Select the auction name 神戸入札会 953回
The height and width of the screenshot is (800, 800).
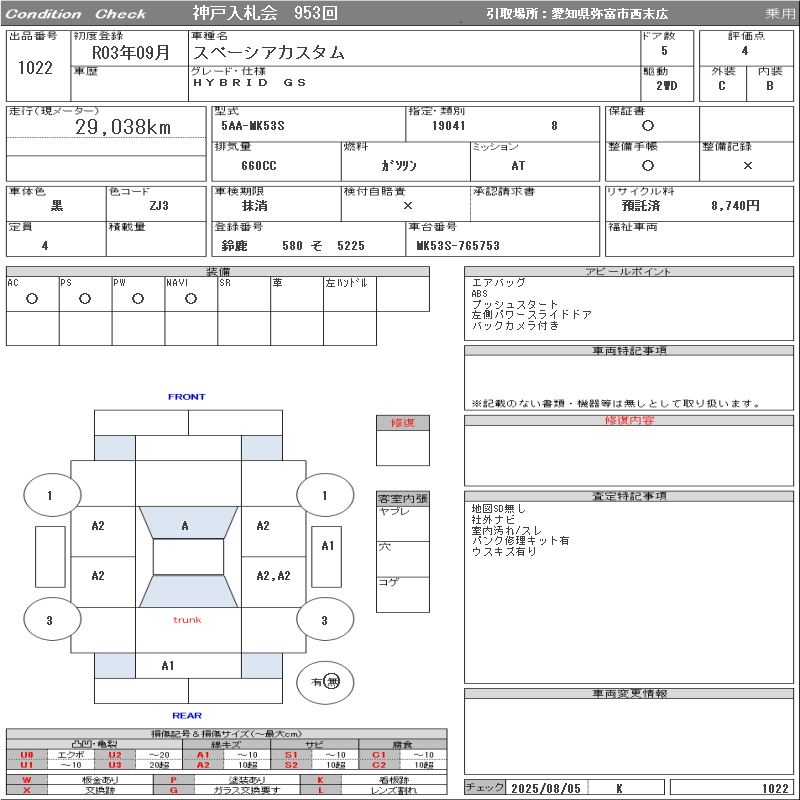coord(265,13)
